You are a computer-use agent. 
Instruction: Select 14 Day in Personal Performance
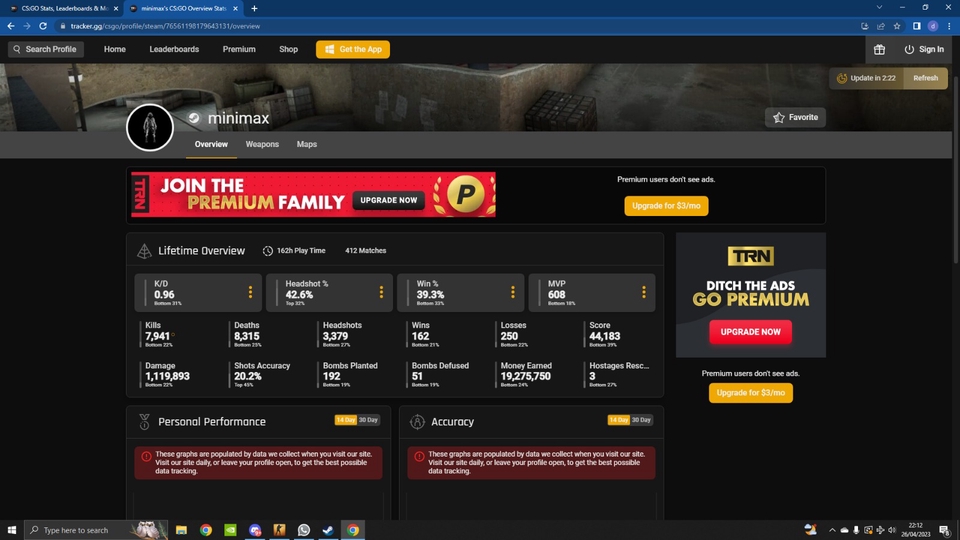[345, 420]
